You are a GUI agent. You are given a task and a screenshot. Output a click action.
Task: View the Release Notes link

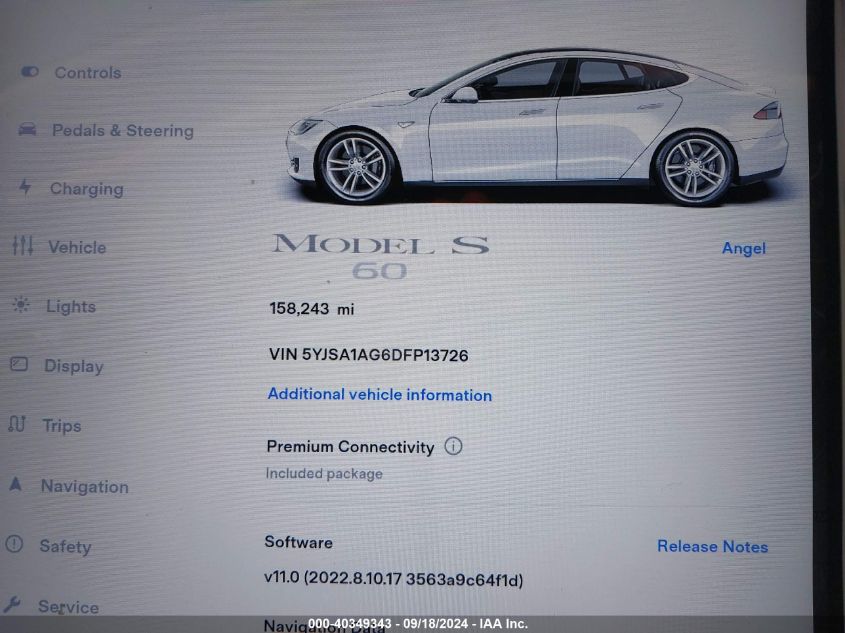click(x=712, y=546)
